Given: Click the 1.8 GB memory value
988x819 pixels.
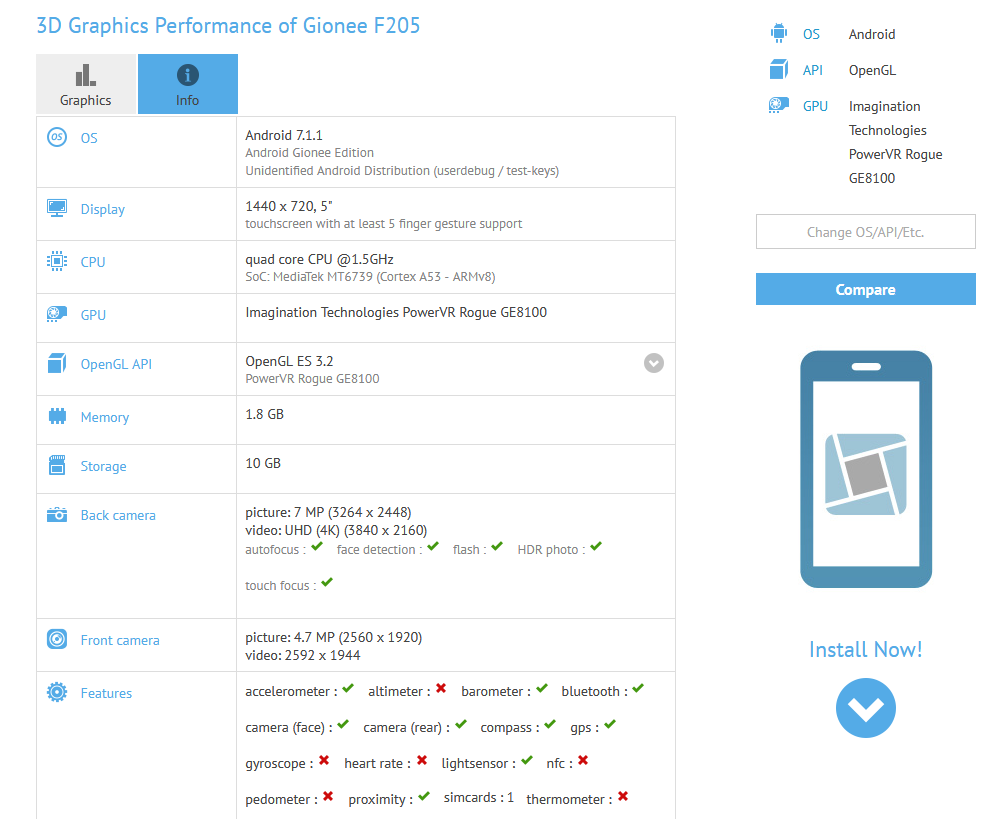Looking at the screenshot, I should 265,414.
